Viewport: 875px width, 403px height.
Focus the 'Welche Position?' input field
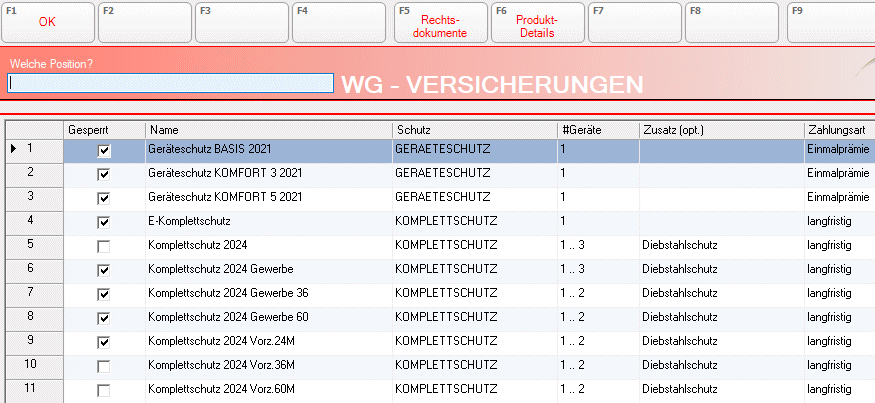(x=170, y=84)
